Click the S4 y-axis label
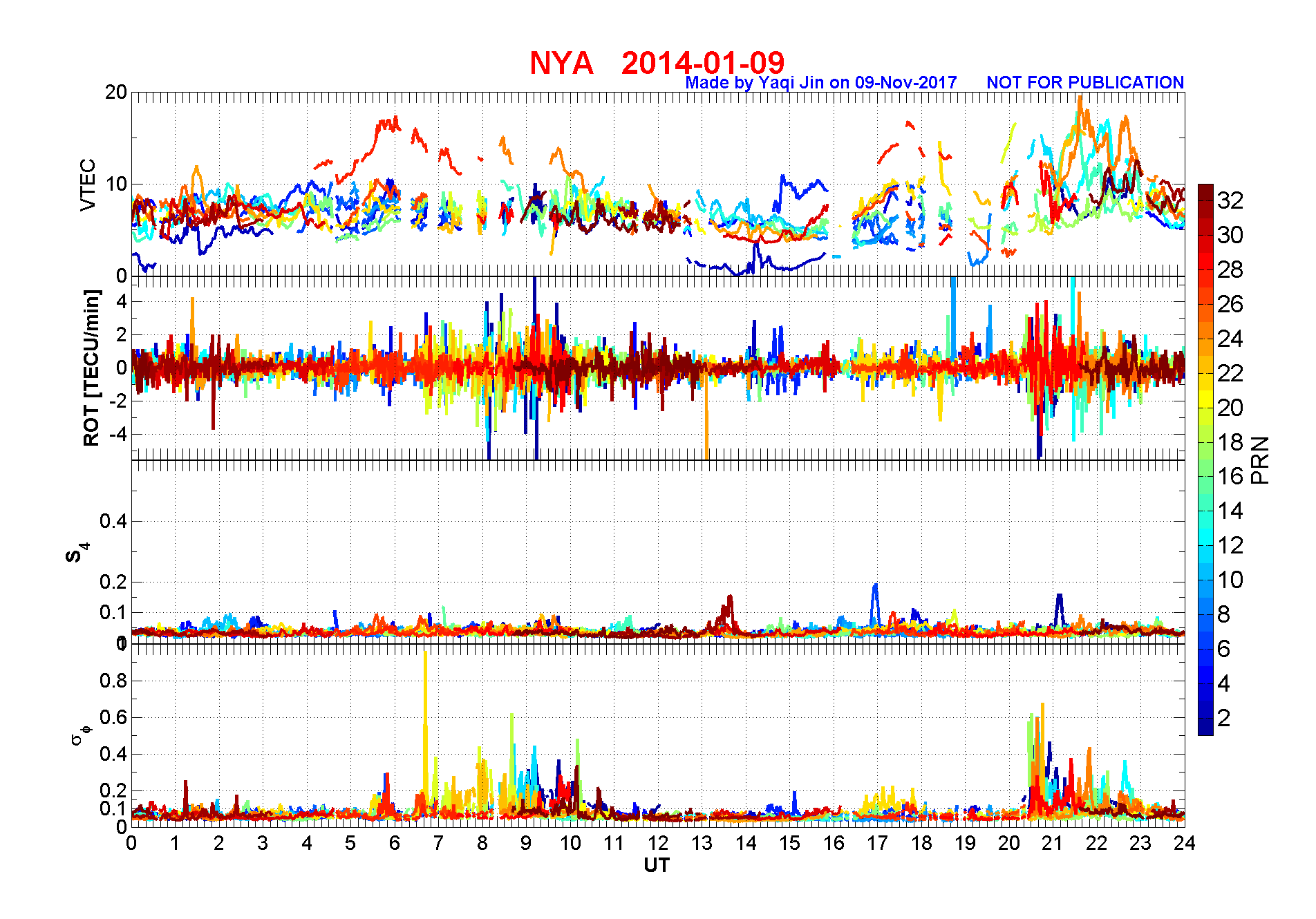This screenshot has width=1316, height=919. [77, 553]
